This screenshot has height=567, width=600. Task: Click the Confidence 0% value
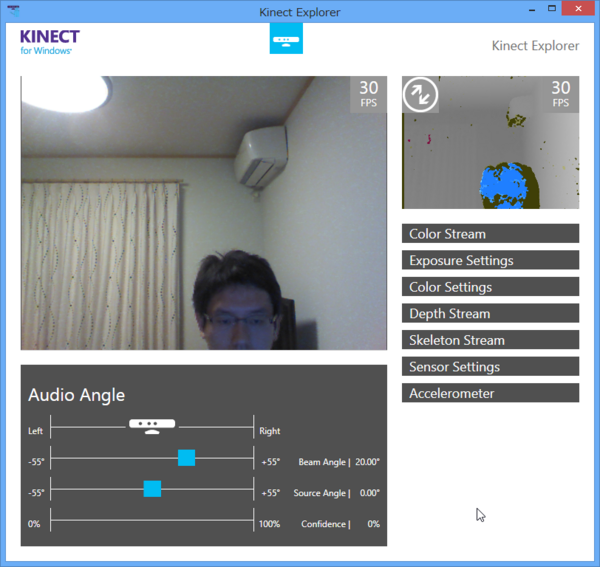click(373, 524)
